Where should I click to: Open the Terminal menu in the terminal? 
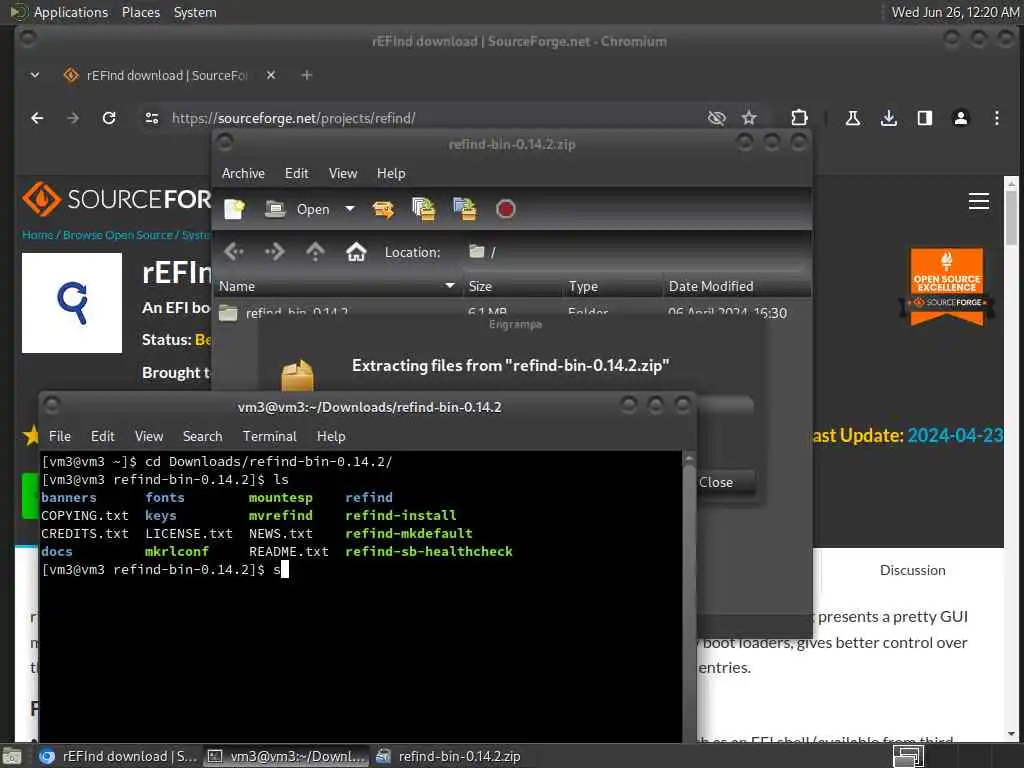click(270, 436)
